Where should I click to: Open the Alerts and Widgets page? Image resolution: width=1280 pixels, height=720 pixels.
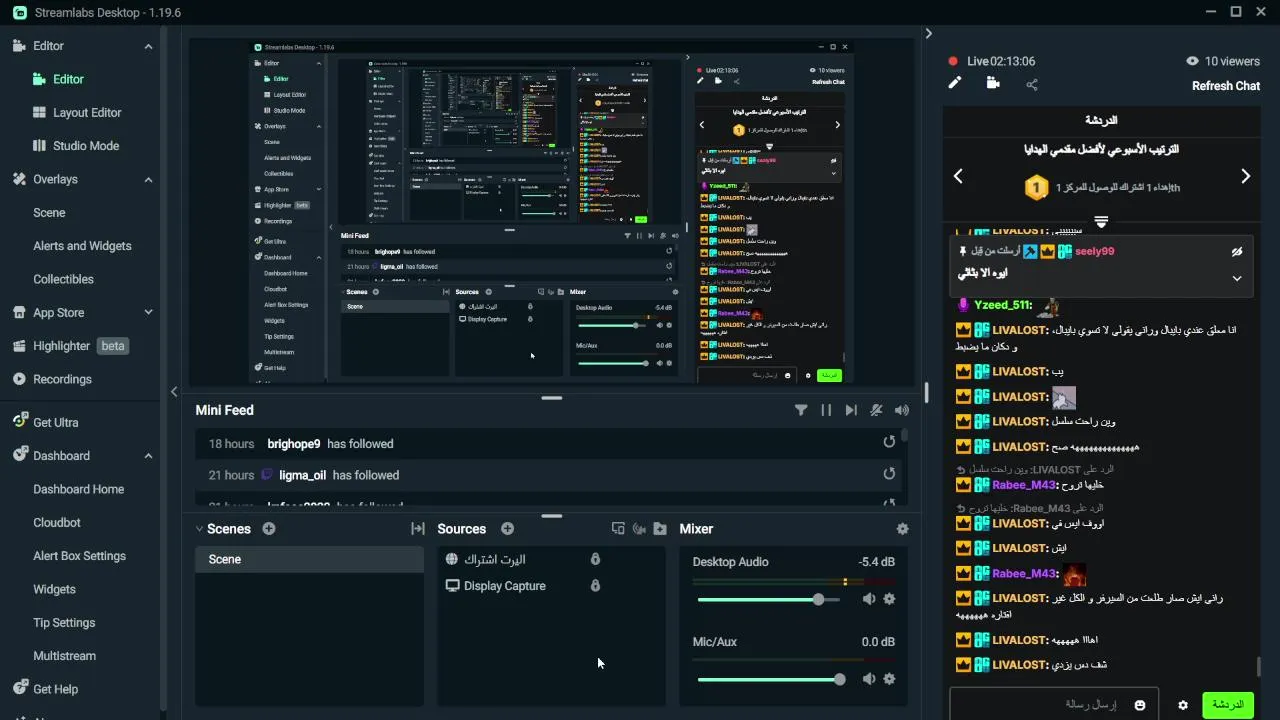coord(82,246)
